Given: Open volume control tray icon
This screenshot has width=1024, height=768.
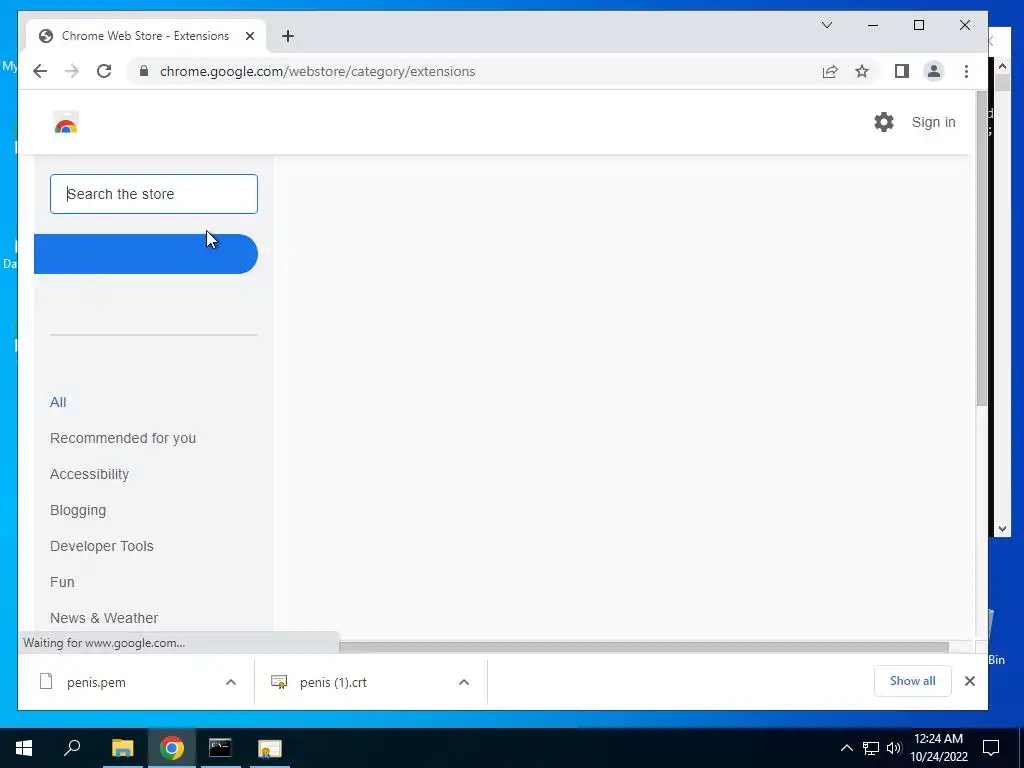Looking at the screenshot, I should [x=894, y=748].
